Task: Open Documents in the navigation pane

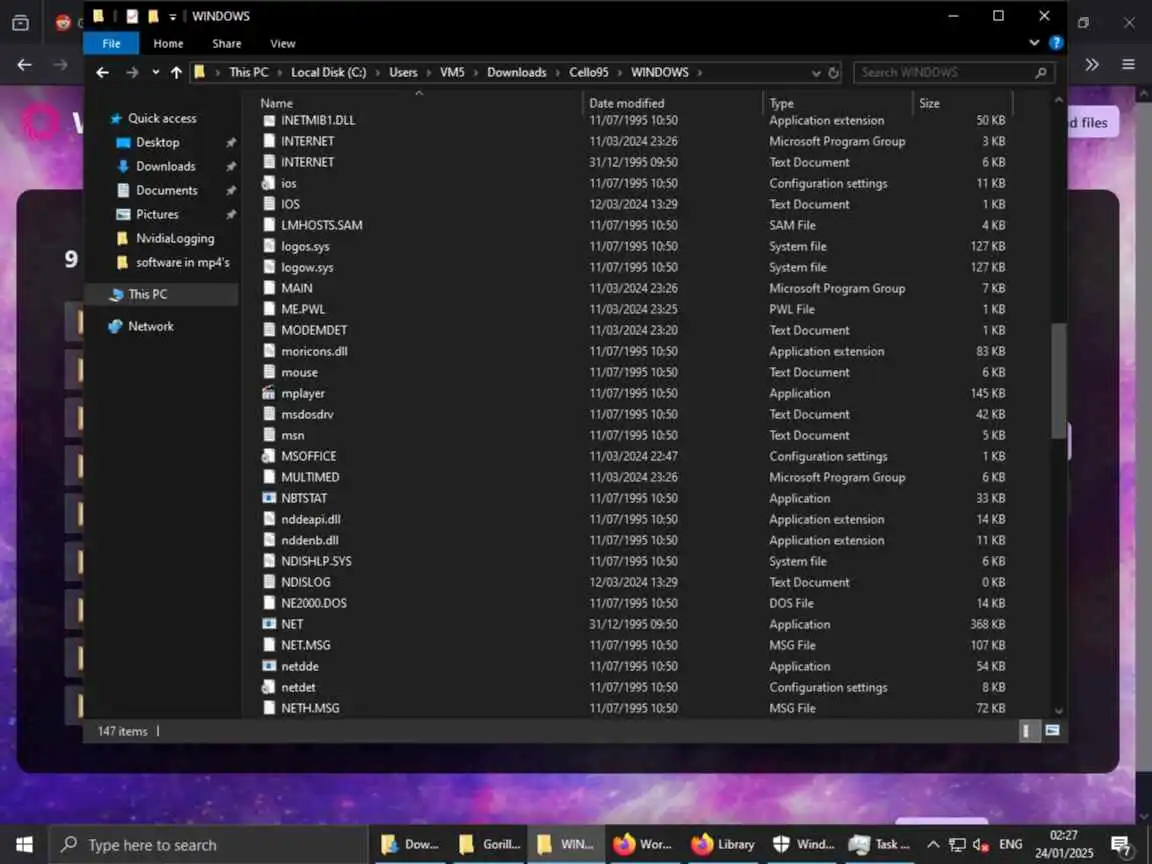Action: click(x=166, y=190)
